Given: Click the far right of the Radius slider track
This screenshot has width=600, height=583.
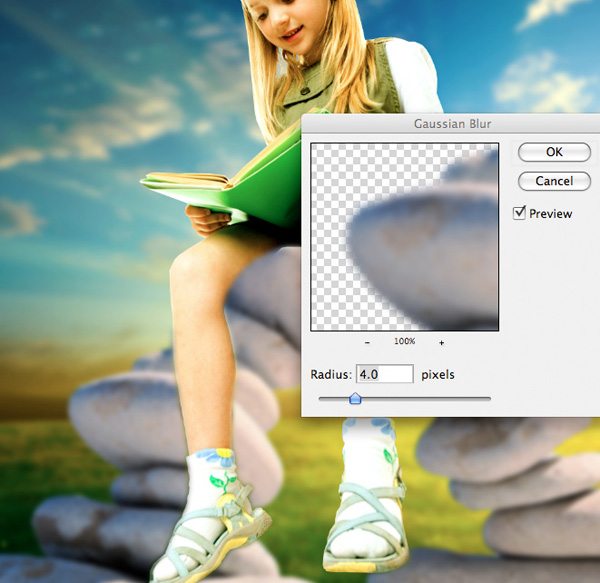Looking at the screenshot, I should click(x=488, y=399).
